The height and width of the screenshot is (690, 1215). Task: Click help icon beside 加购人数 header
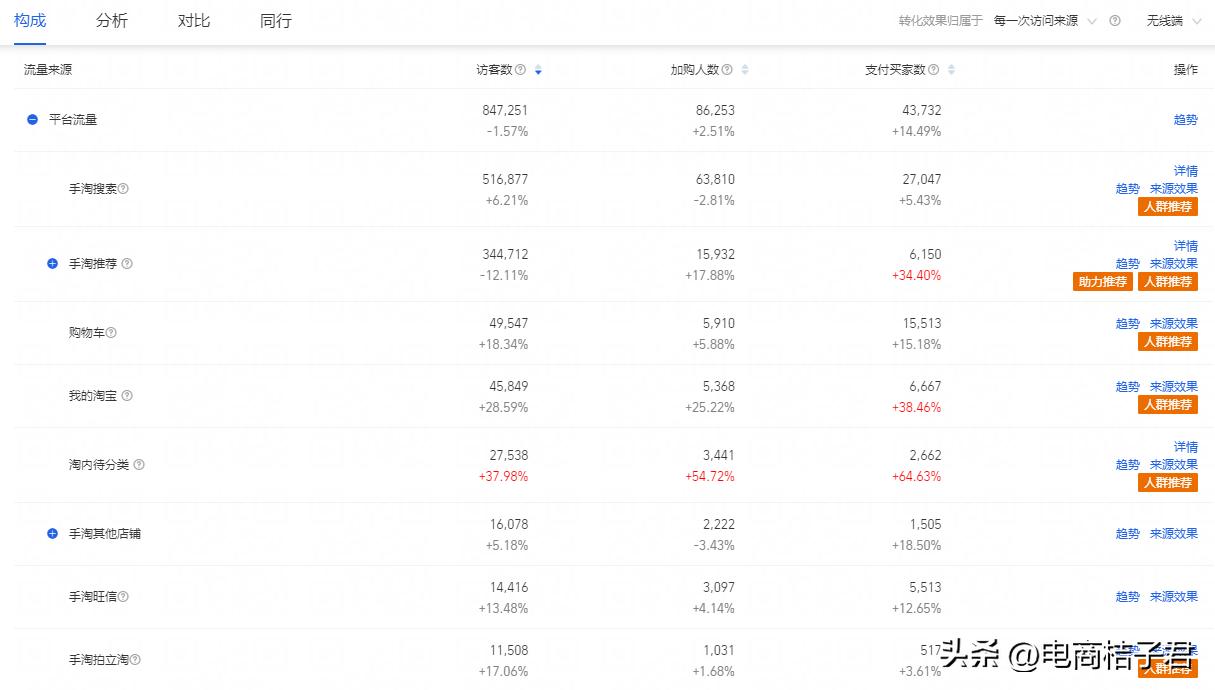point(727,70)
